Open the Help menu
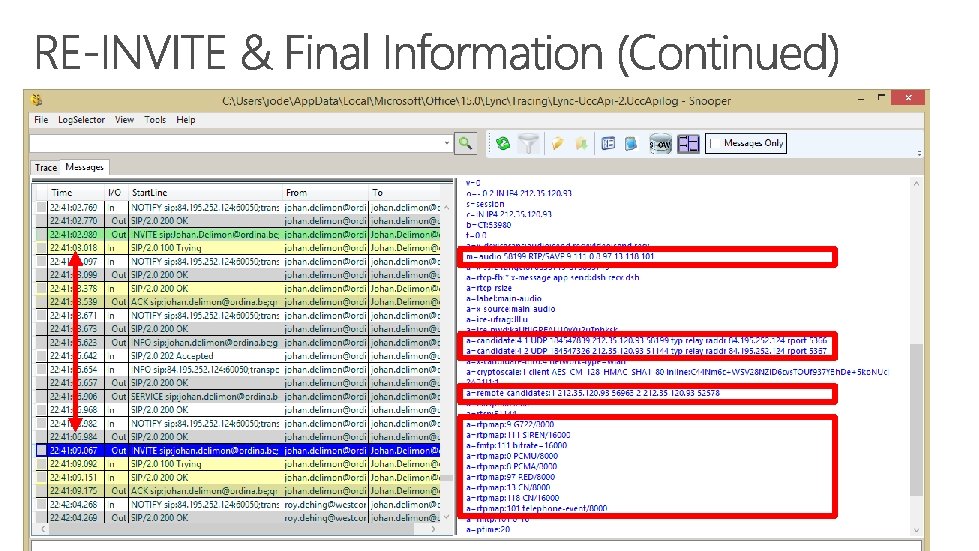 tap(185, 120)
